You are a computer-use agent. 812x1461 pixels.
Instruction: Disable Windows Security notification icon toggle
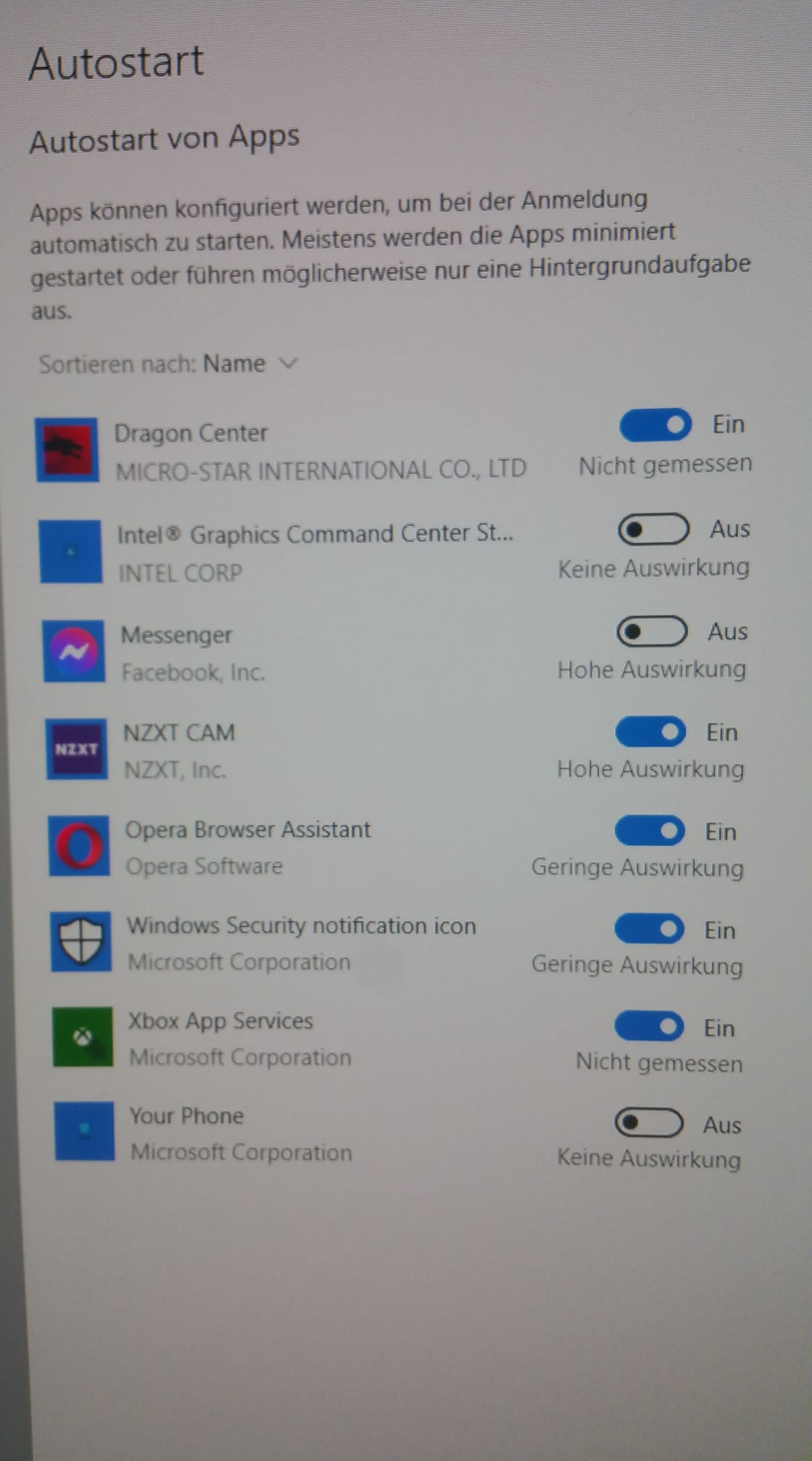(x=649, y=929)
